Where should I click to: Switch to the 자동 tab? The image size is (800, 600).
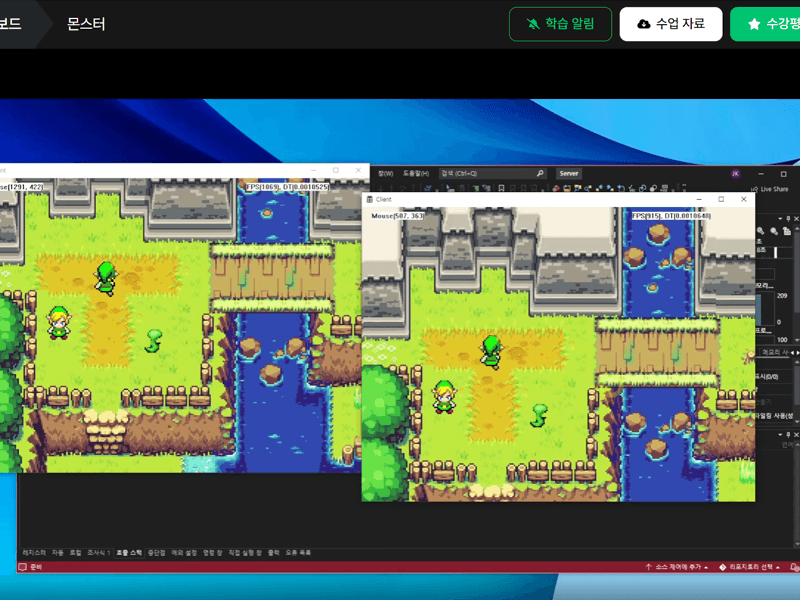point(58,553)
